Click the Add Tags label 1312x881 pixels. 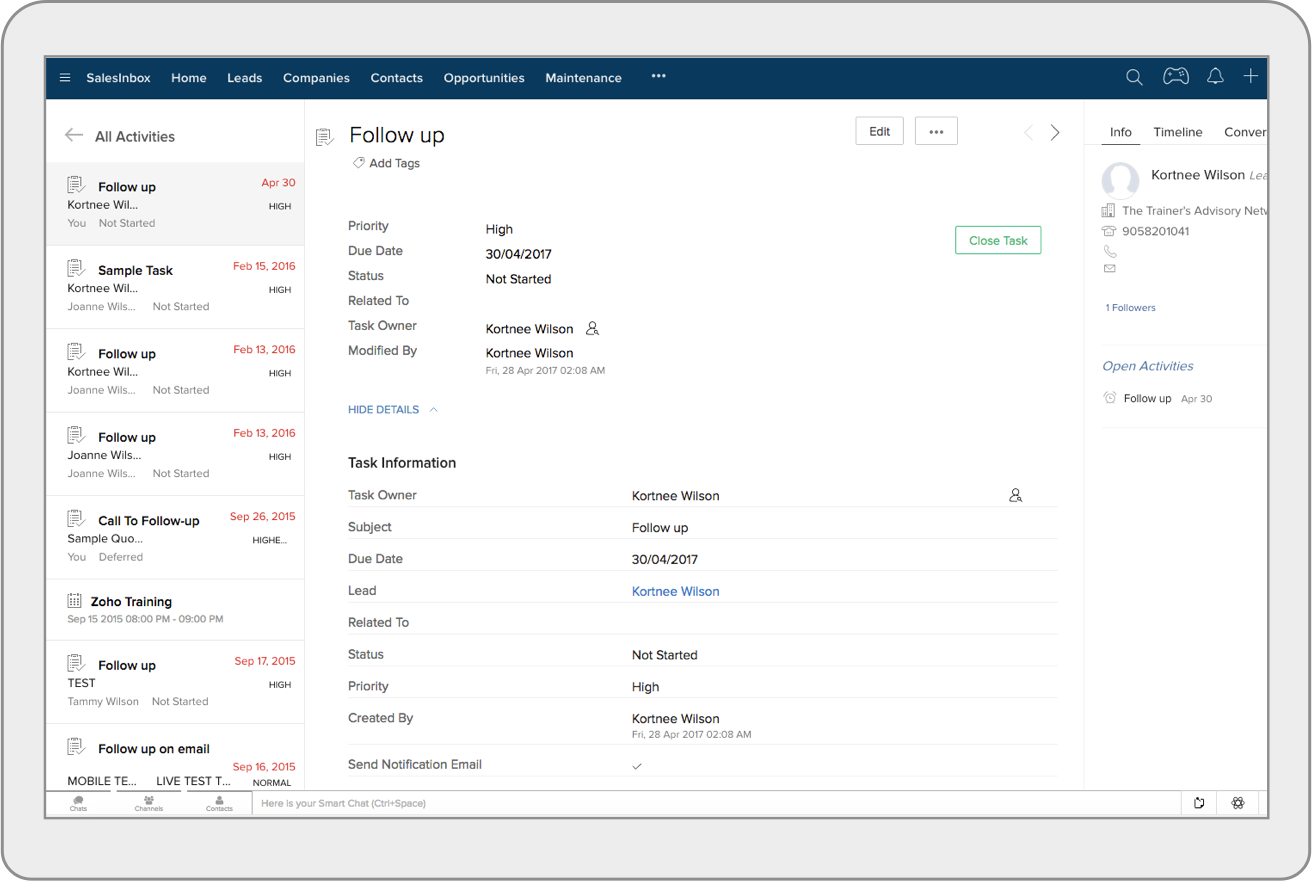pos(394,163)
